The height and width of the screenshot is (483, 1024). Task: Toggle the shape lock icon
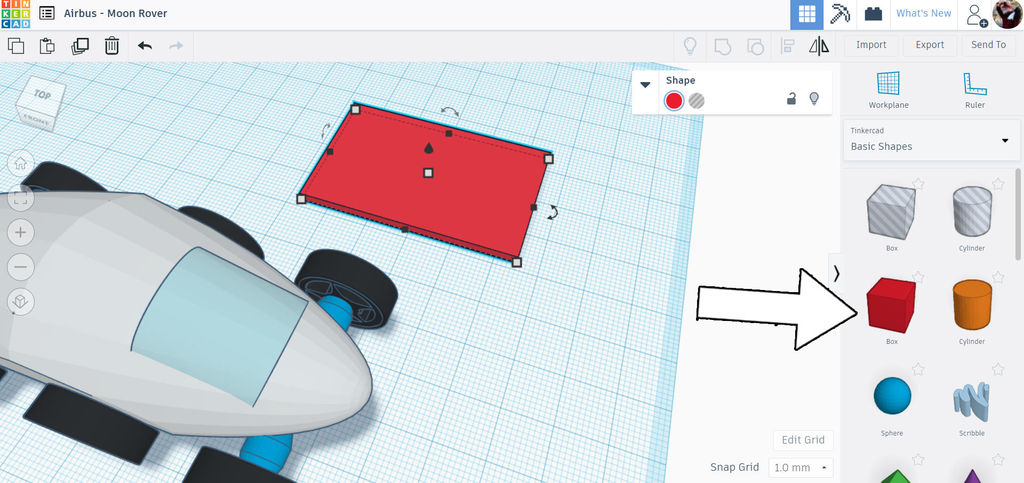[791, 99]
